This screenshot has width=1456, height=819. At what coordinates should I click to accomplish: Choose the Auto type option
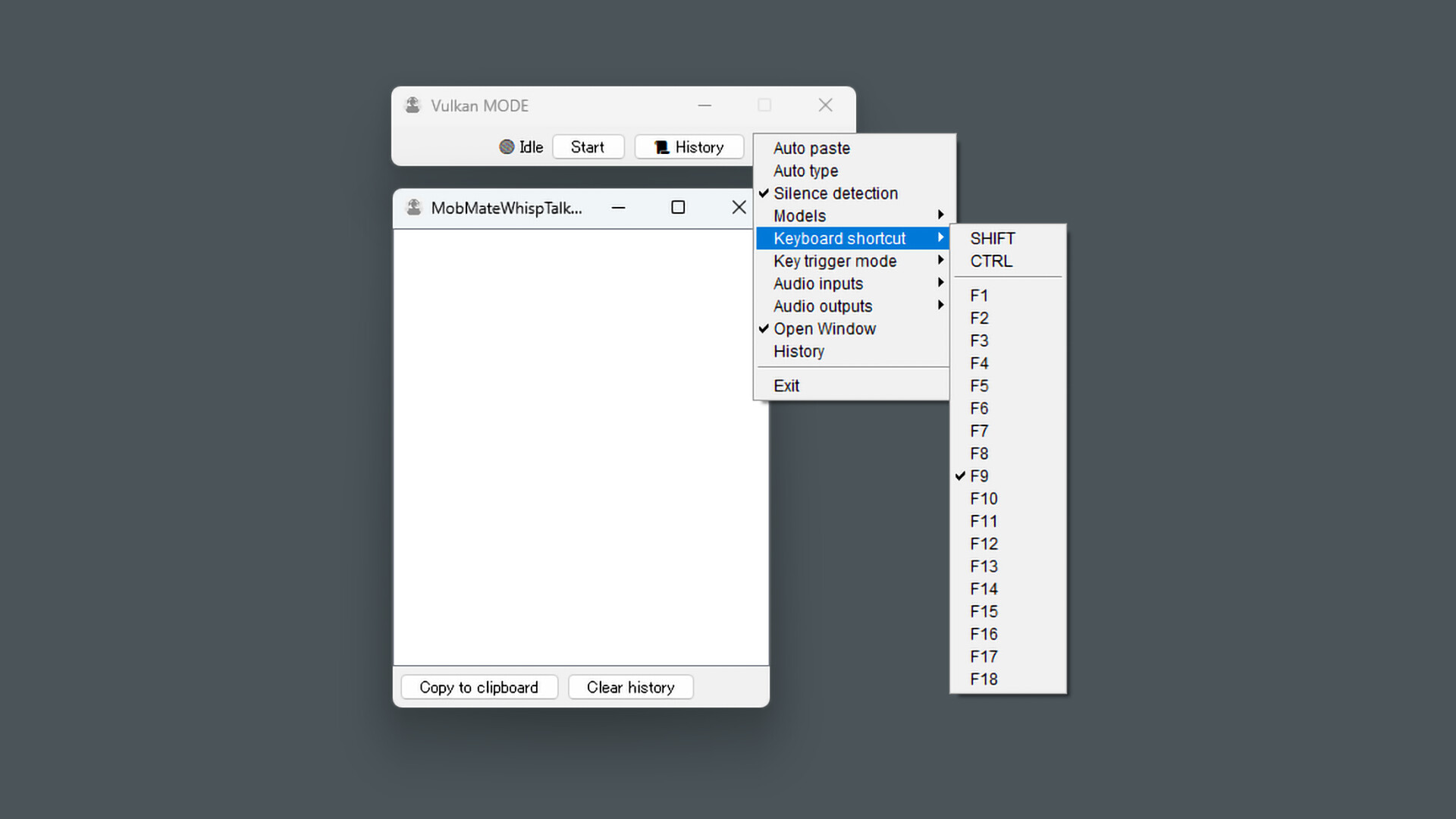click(805, 171)
